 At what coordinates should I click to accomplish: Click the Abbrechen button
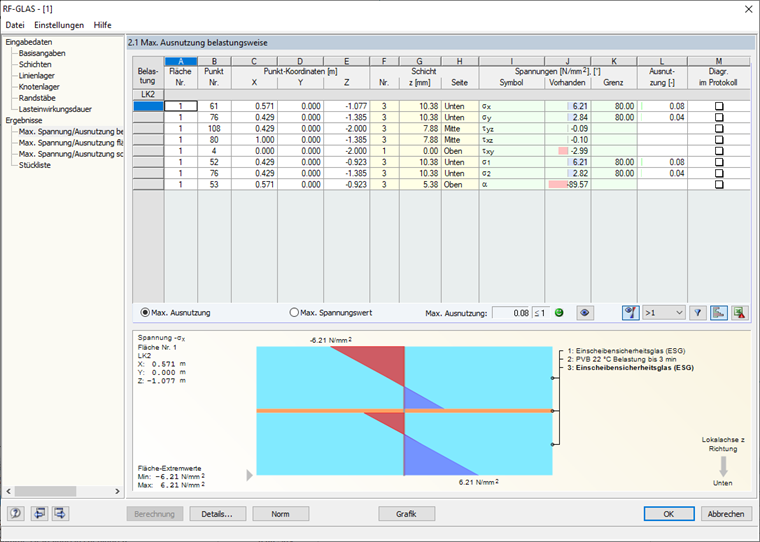coord(726,514)
